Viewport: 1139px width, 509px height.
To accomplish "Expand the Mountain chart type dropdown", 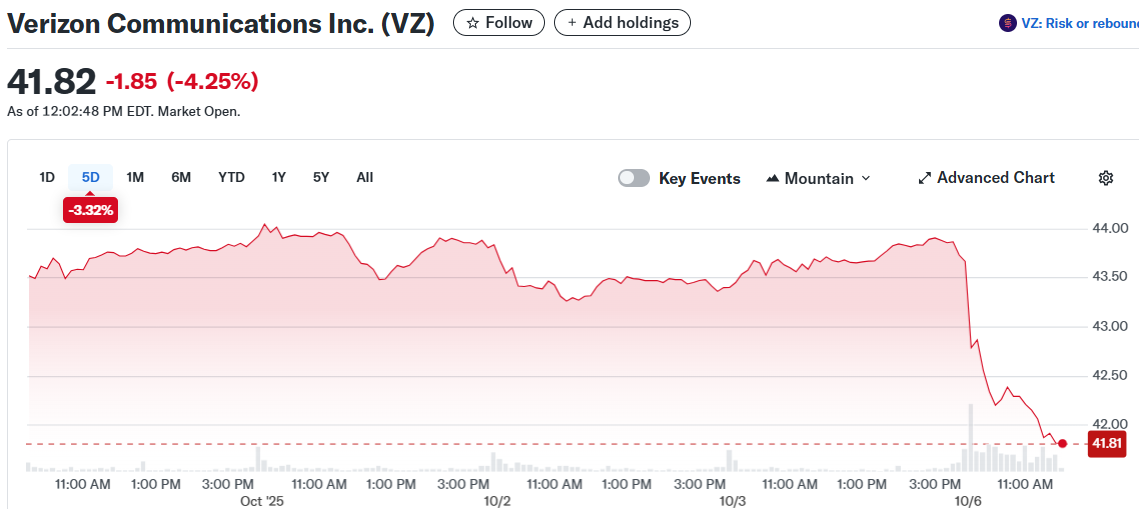I will 866,178.
